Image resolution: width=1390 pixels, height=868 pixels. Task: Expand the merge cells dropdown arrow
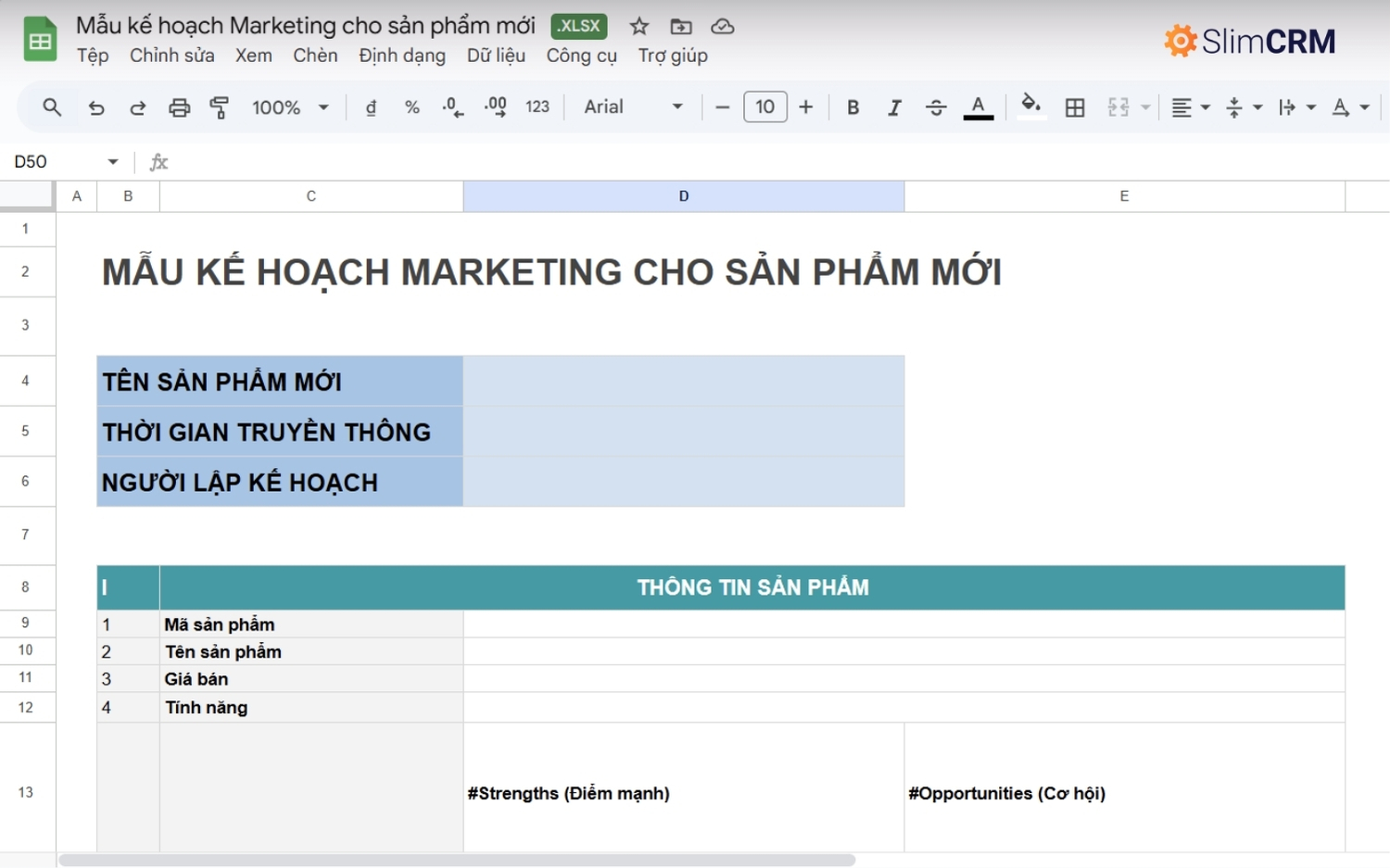[1145, 107]
